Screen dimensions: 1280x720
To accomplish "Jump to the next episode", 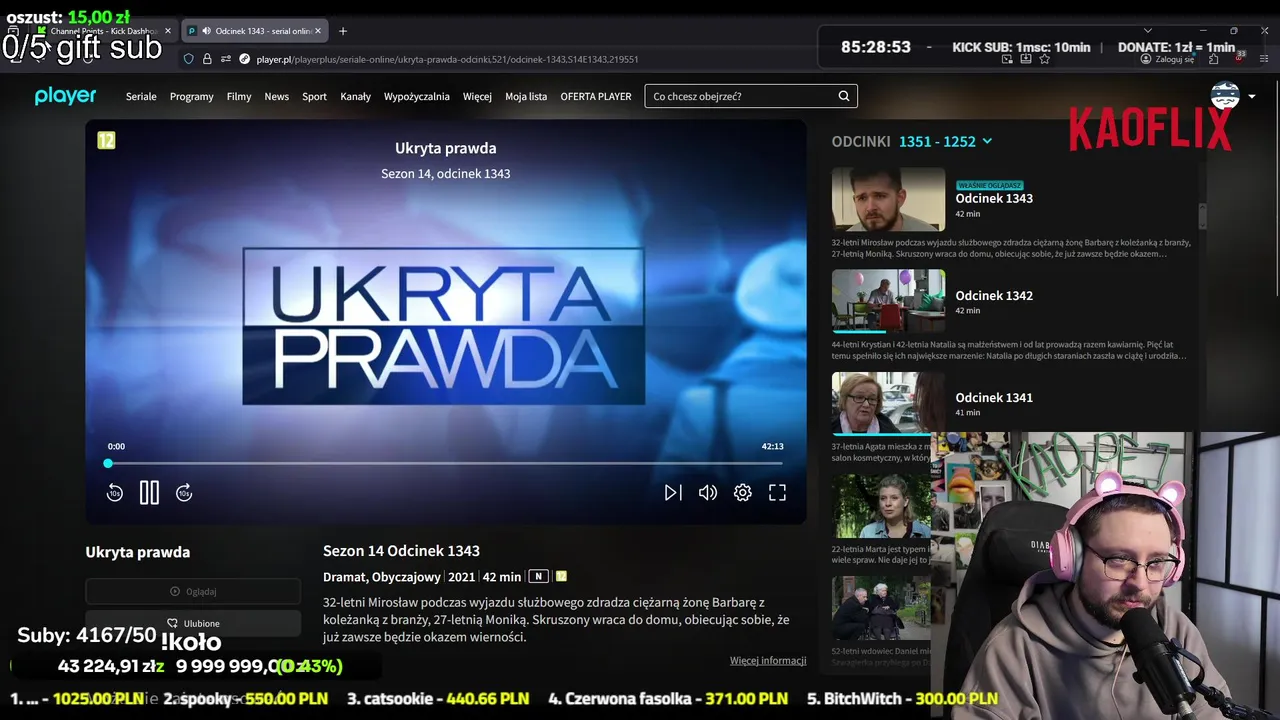I will point(673,492).
